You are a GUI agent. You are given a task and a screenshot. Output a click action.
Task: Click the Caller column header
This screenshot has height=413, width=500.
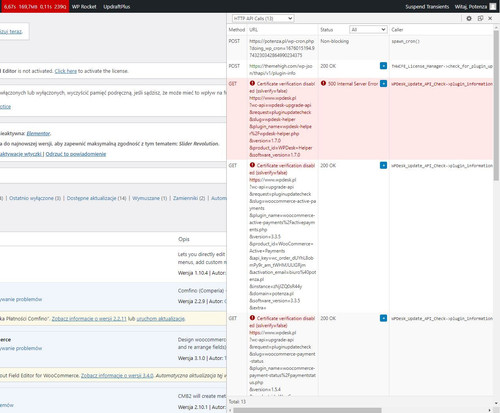[397, 30]
